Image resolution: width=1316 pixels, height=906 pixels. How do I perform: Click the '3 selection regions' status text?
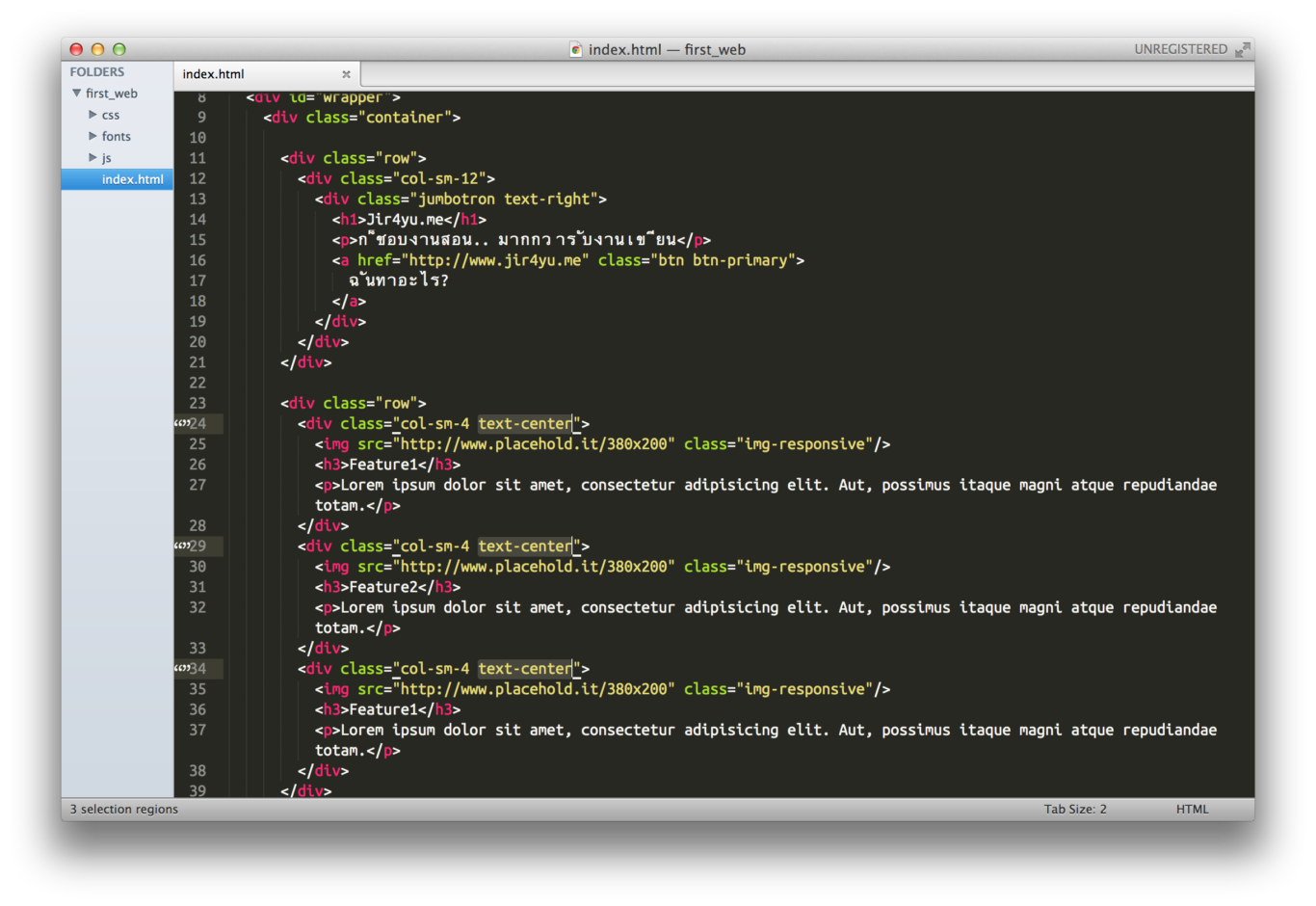pos(124,810)
